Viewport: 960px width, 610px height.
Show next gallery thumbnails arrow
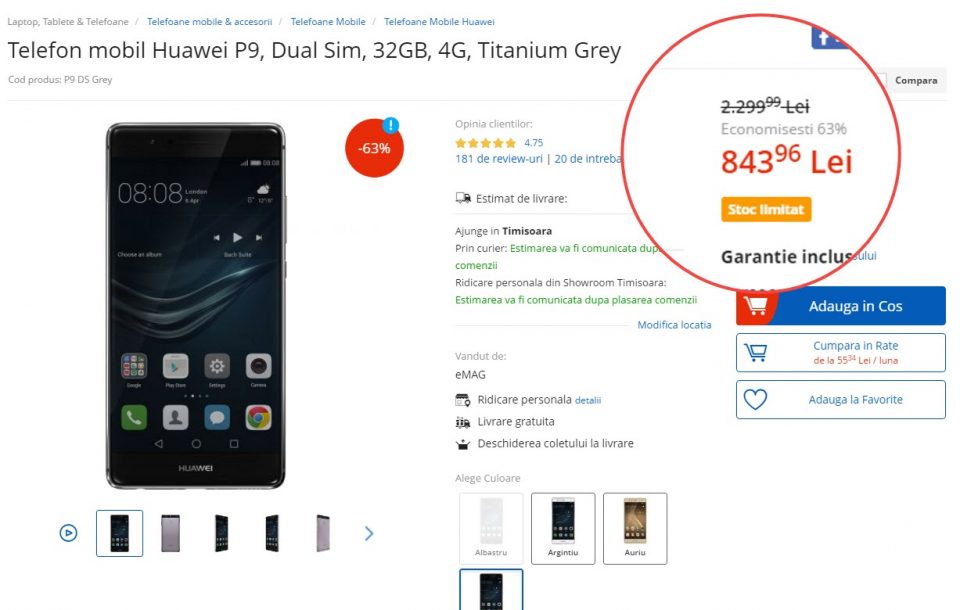click(x=369, y=533)
